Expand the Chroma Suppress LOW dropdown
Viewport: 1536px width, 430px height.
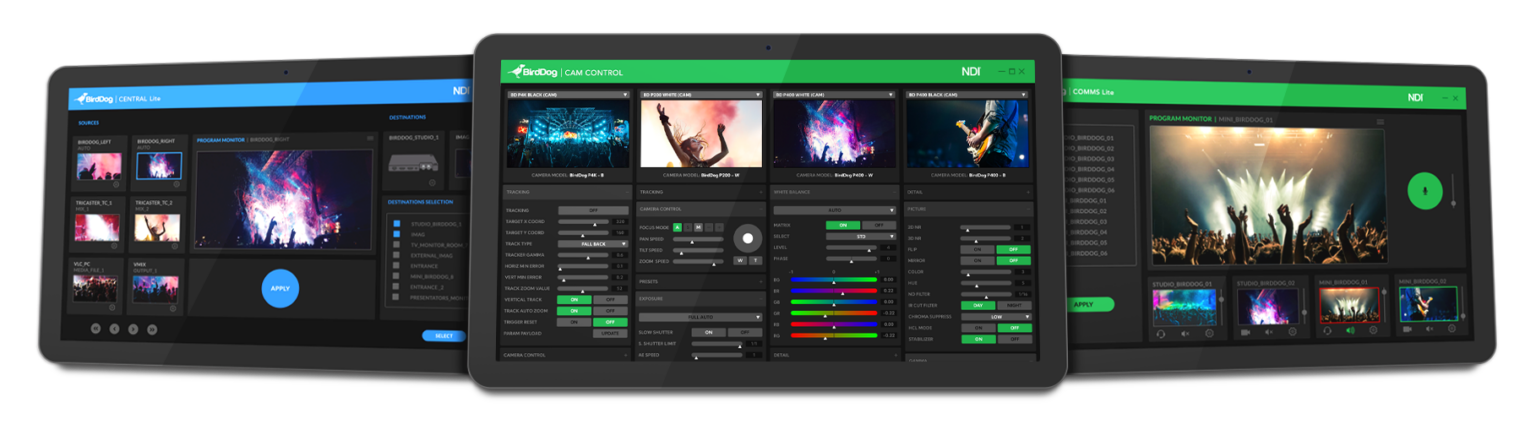coord(996,316)
